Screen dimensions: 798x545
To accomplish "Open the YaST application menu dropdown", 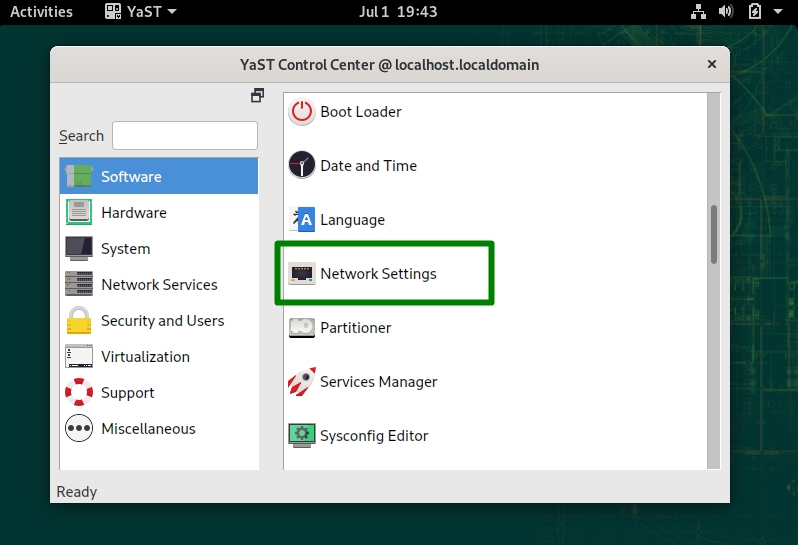I will pyautogui.click(x=141, y=11).
